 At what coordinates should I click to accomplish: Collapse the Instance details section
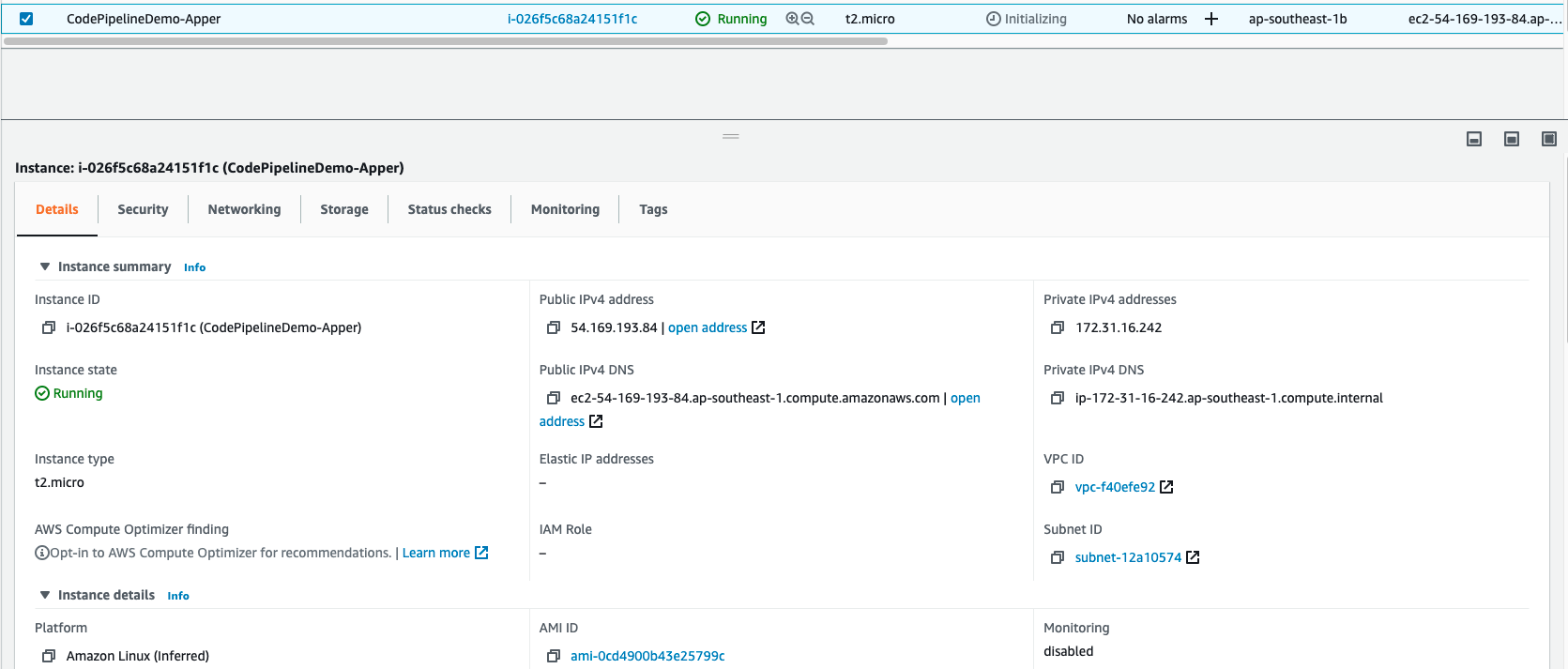[x=45, y=596]
